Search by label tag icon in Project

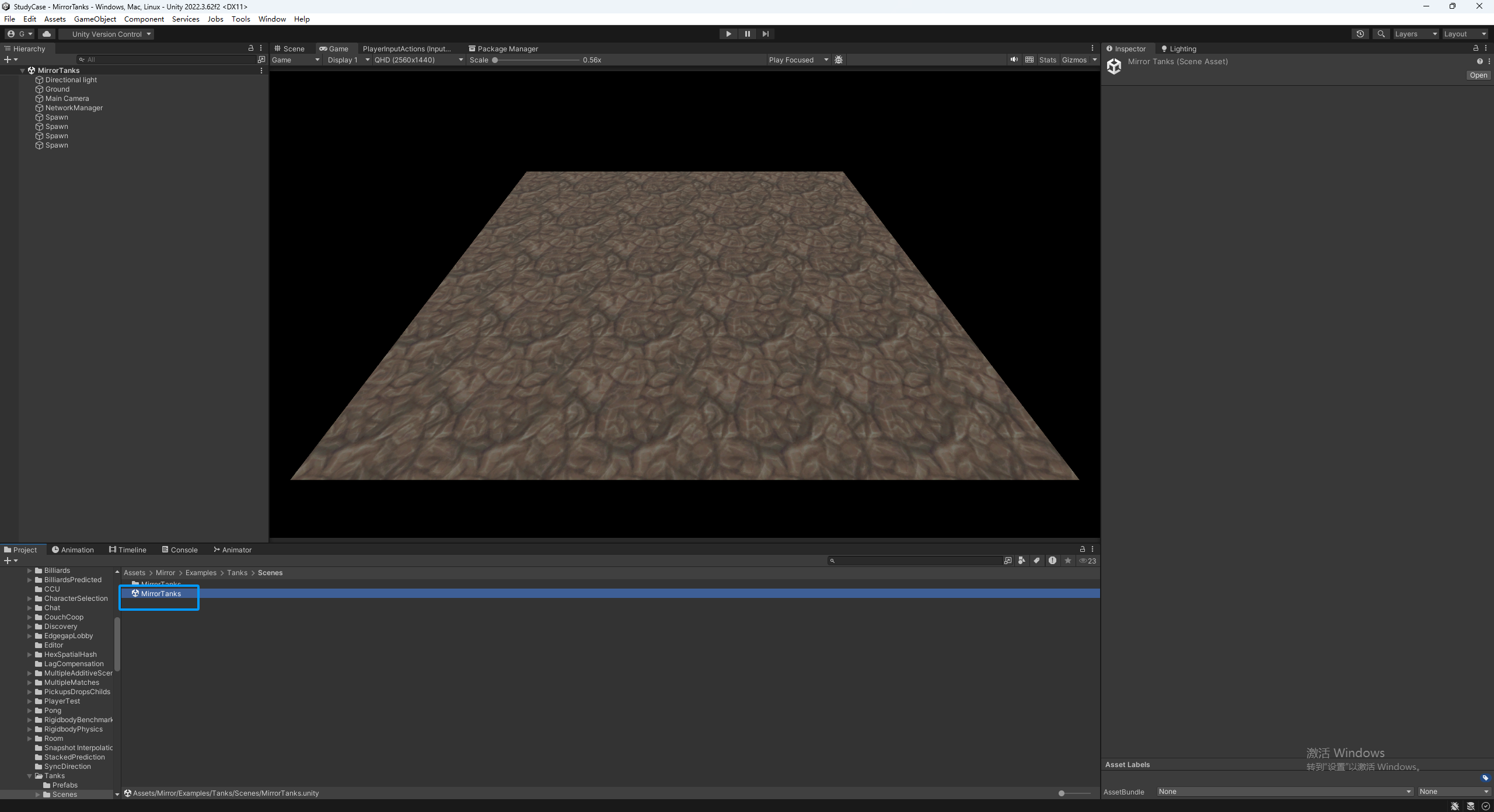coord(1036,561)
